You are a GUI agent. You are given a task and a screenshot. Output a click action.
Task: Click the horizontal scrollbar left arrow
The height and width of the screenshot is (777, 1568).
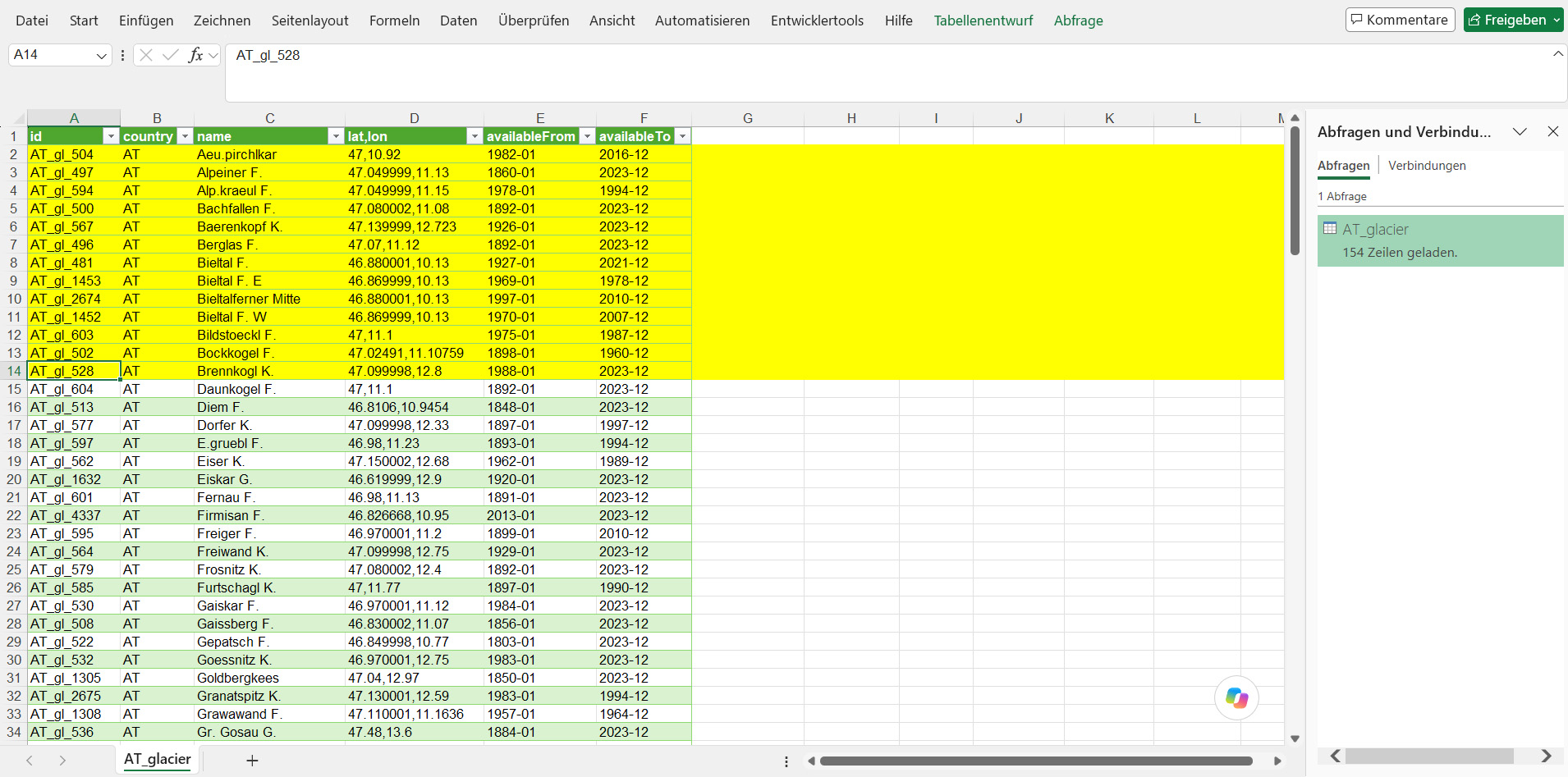click(x=811, y=761)
